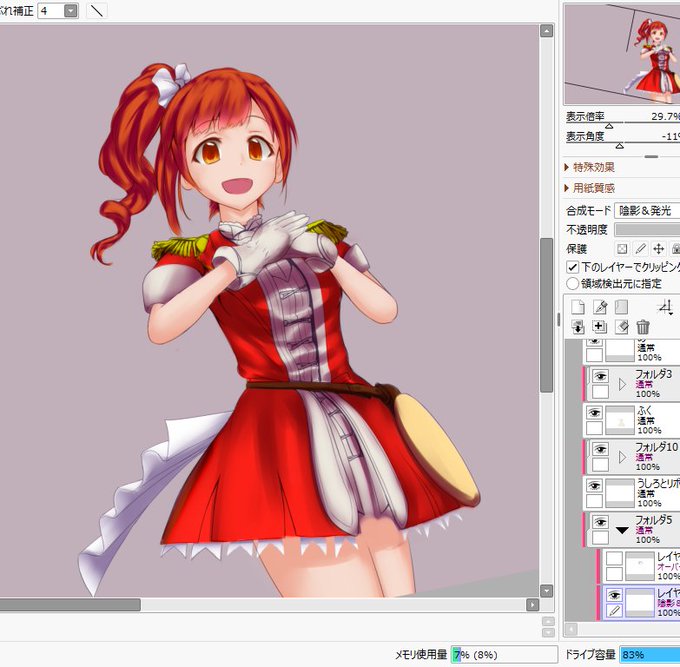The image size is (680, 667).
Task: Toggle the lower box under うしろとリボ's eye
Action: coord(594,501)
